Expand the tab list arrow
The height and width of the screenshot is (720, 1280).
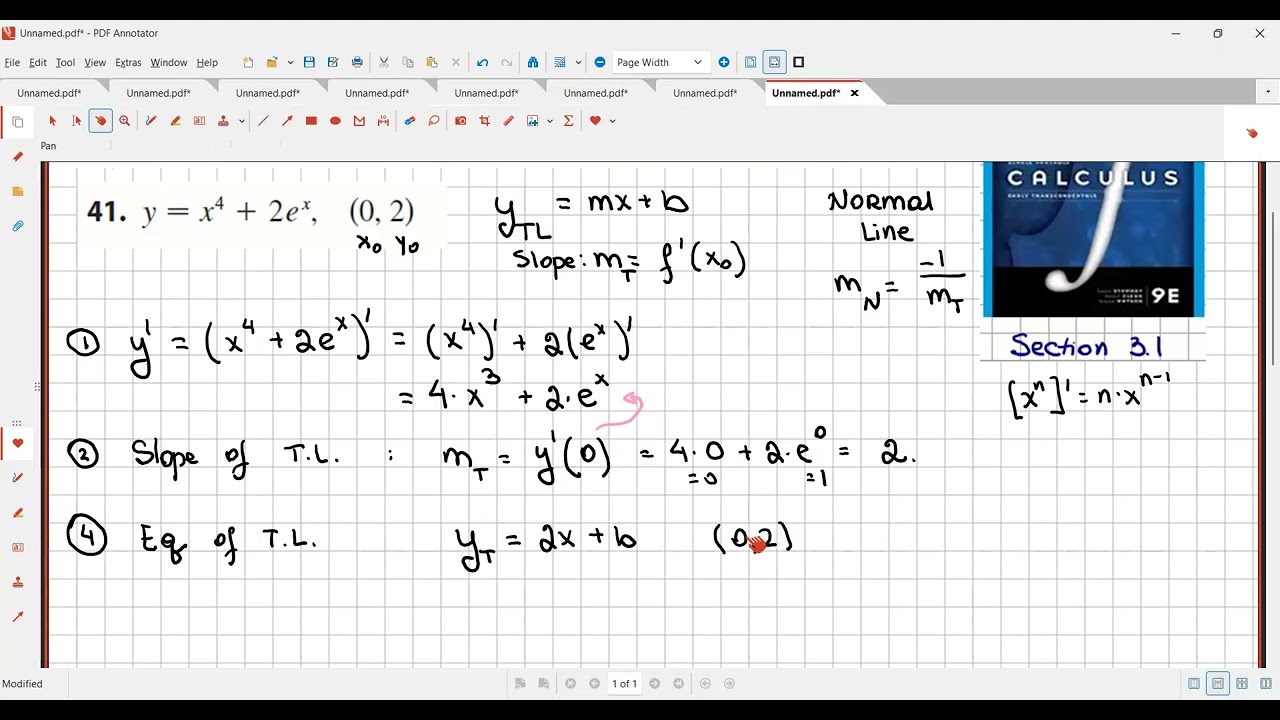tap(1267, 93)
